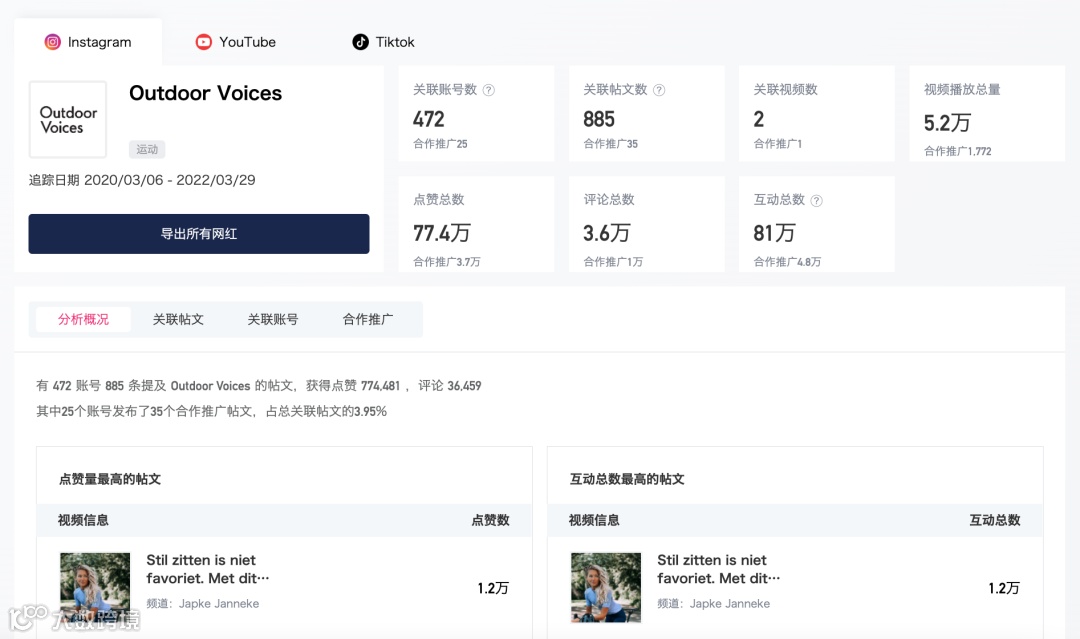The height and width of the screenshot is (639, 1080).
Task: Click 合作推广1万 under total comments
Action: (x=613, y=262)
